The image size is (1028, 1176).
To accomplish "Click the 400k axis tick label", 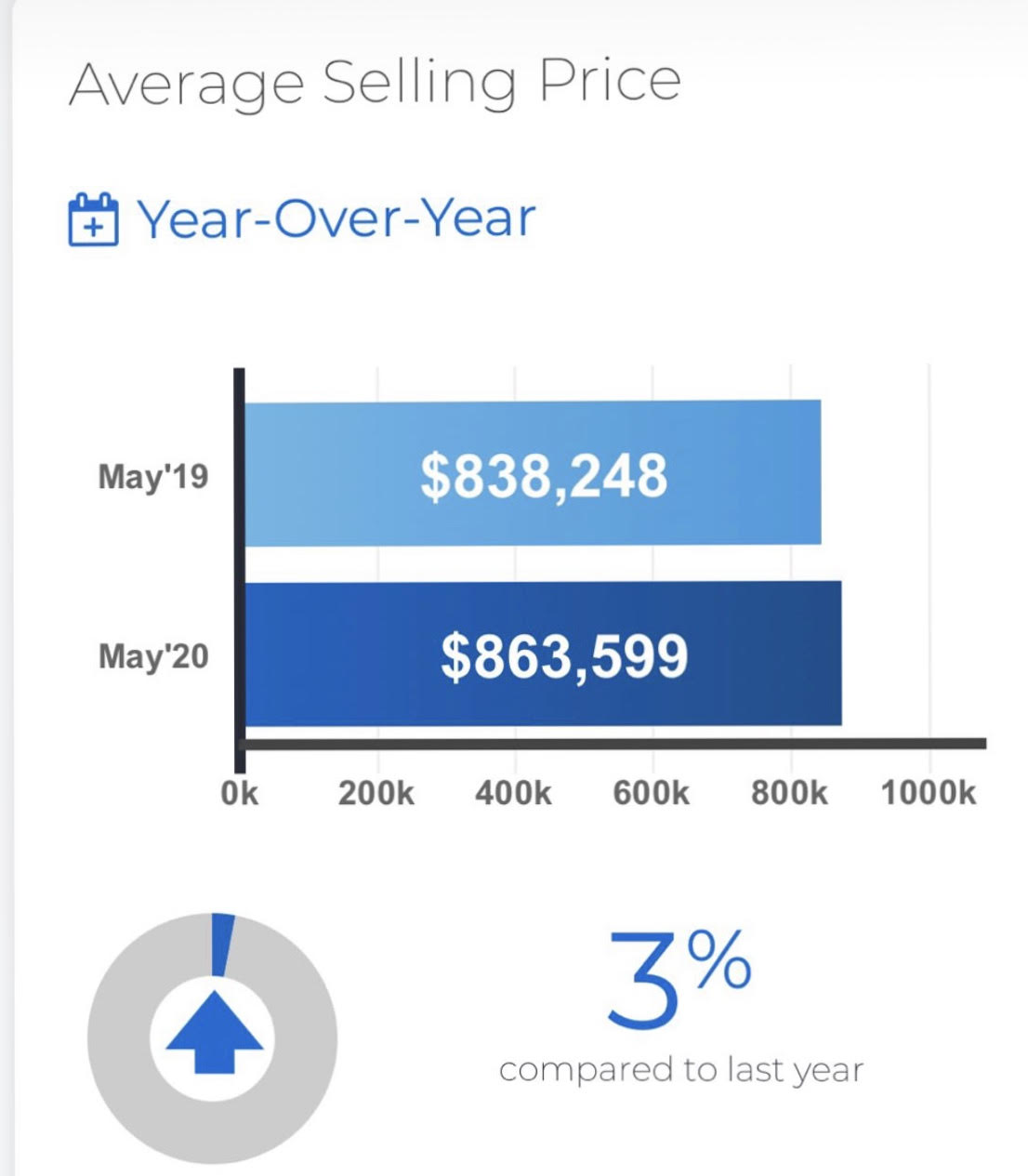I will [513, 793].
